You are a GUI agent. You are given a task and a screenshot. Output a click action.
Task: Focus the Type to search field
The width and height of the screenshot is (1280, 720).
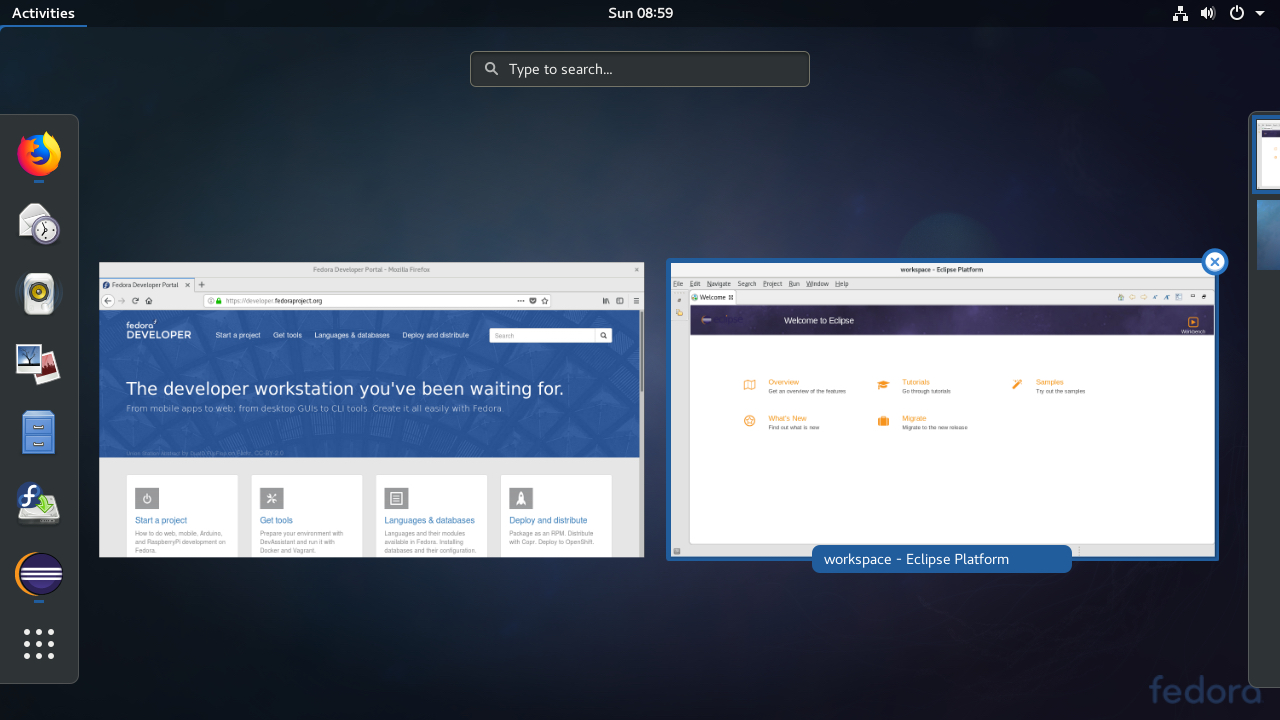coord(640,69)
